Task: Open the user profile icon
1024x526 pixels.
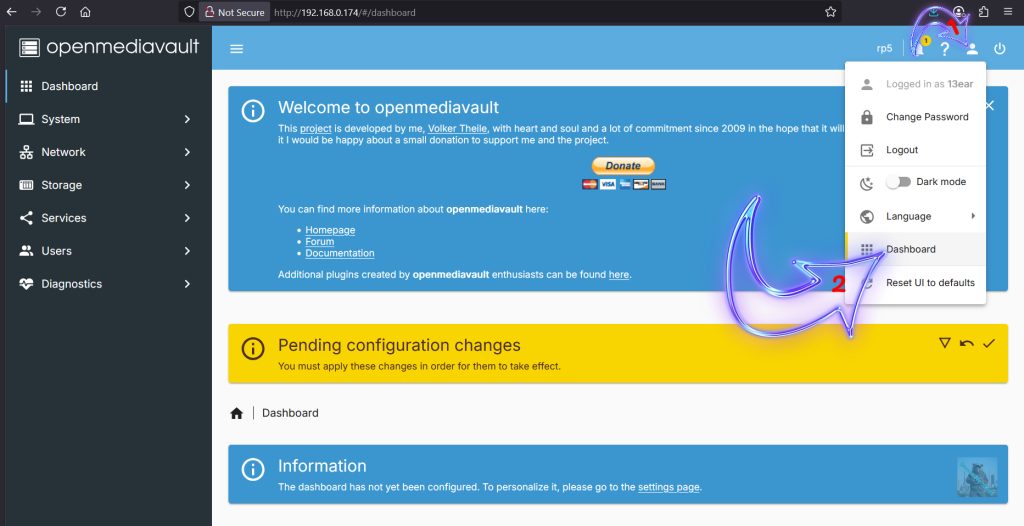Action: (x=971, y=49)
